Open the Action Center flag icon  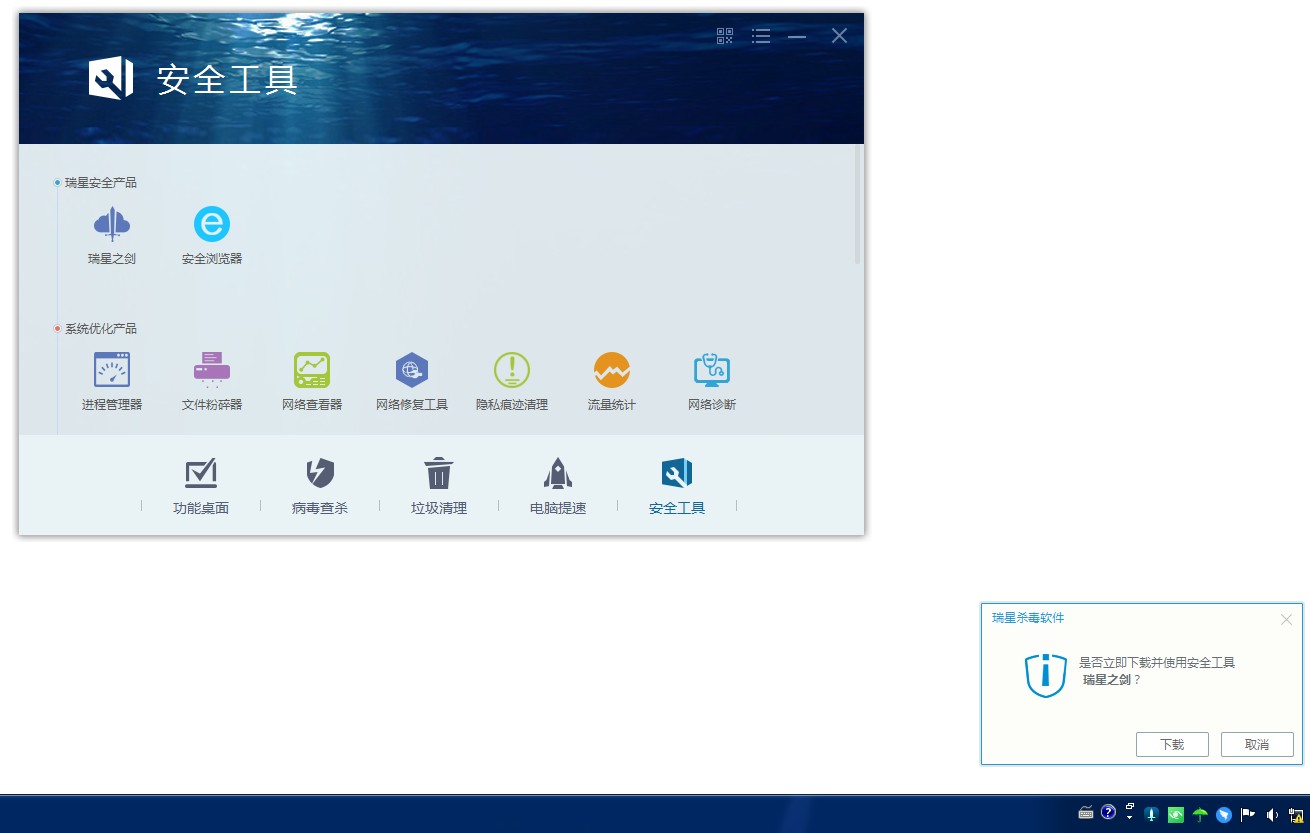pyautogui.click(x=1248, y=815)
